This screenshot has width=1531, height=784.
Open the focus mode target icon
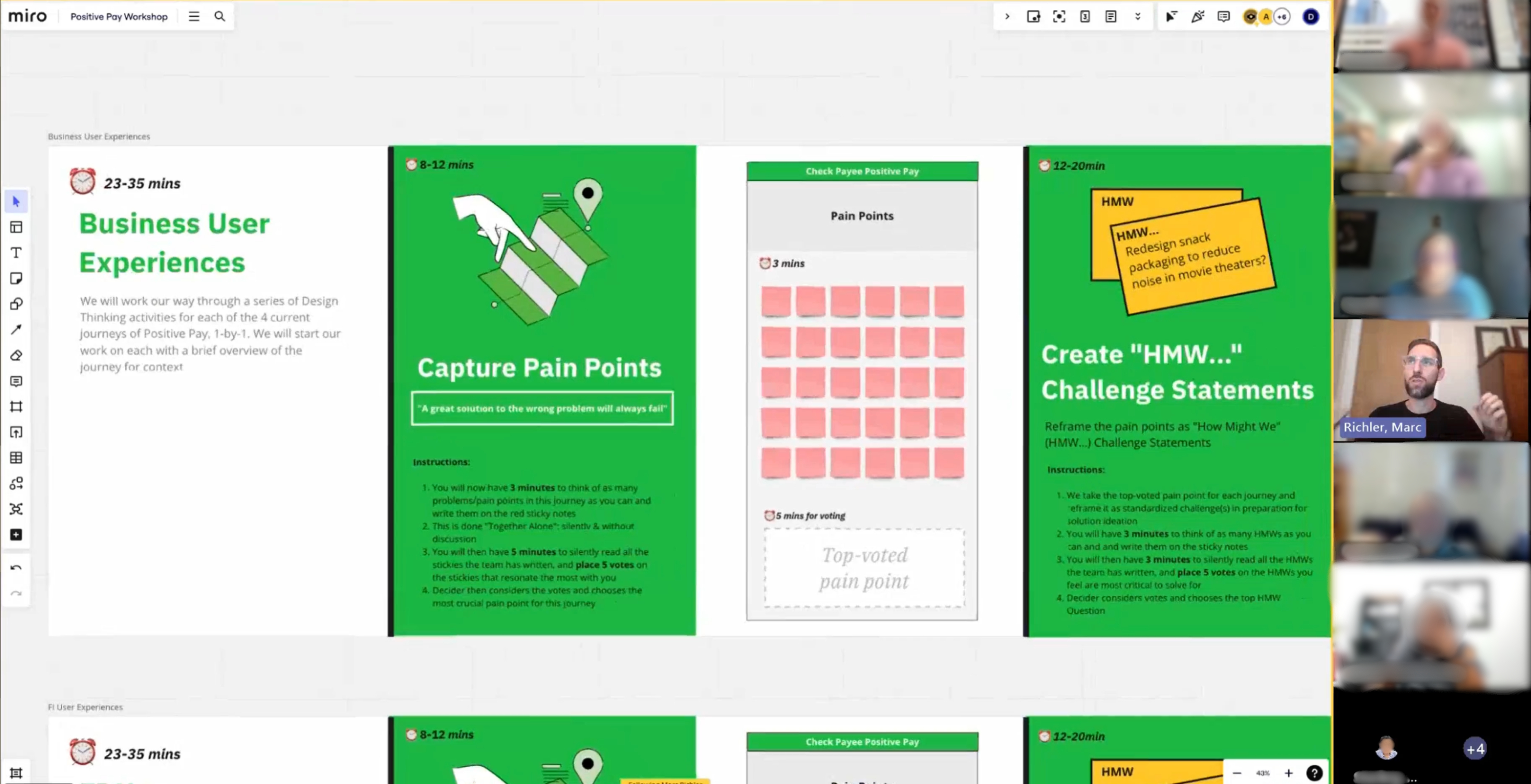(x=1059, y=17)
